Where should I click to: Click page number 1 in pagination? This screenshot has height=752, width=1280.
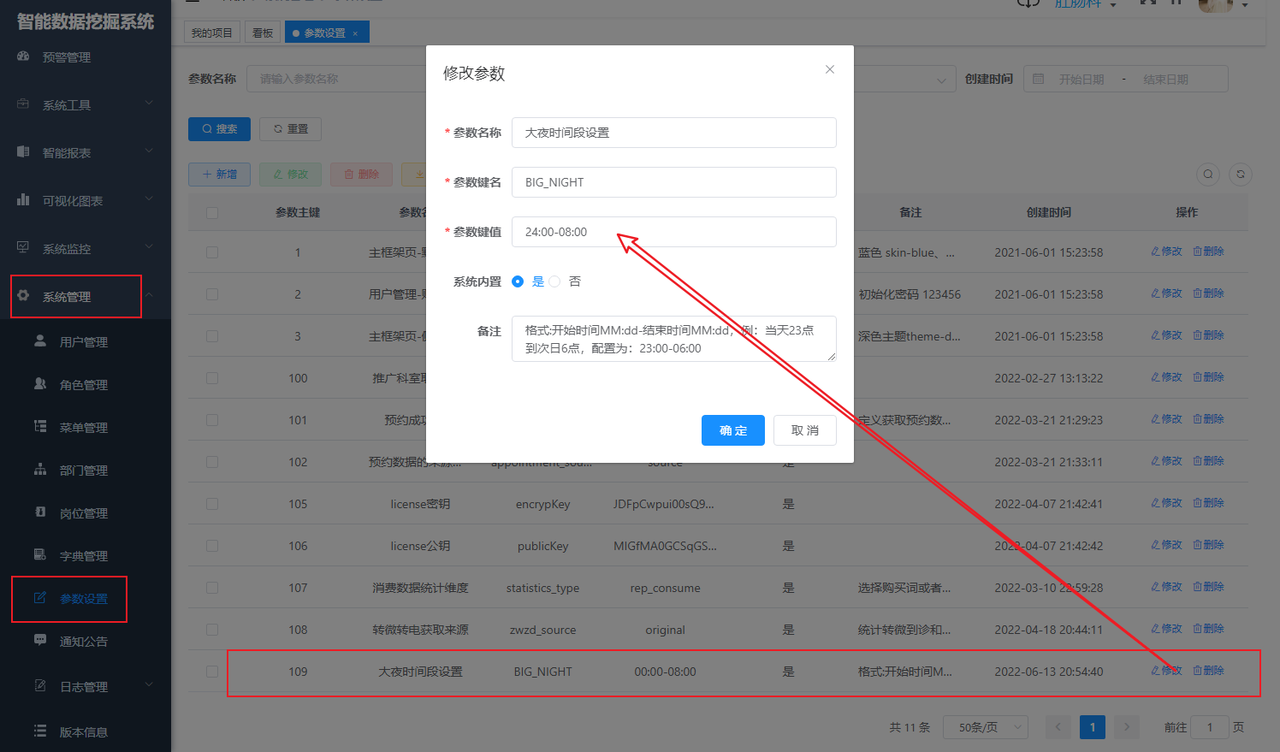pyautogui.click(x=1092, y=728)
